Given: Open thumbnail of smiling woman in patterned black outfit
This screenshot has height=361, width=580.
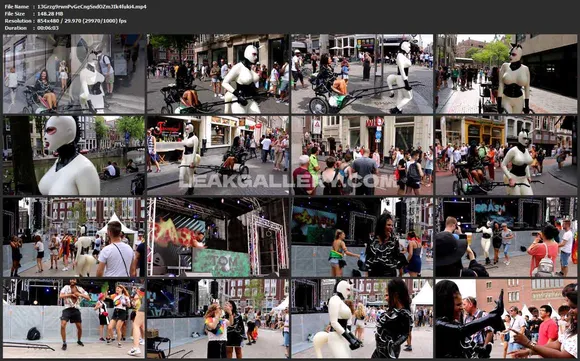Looking at the screenshot, I should pos(362,237).
